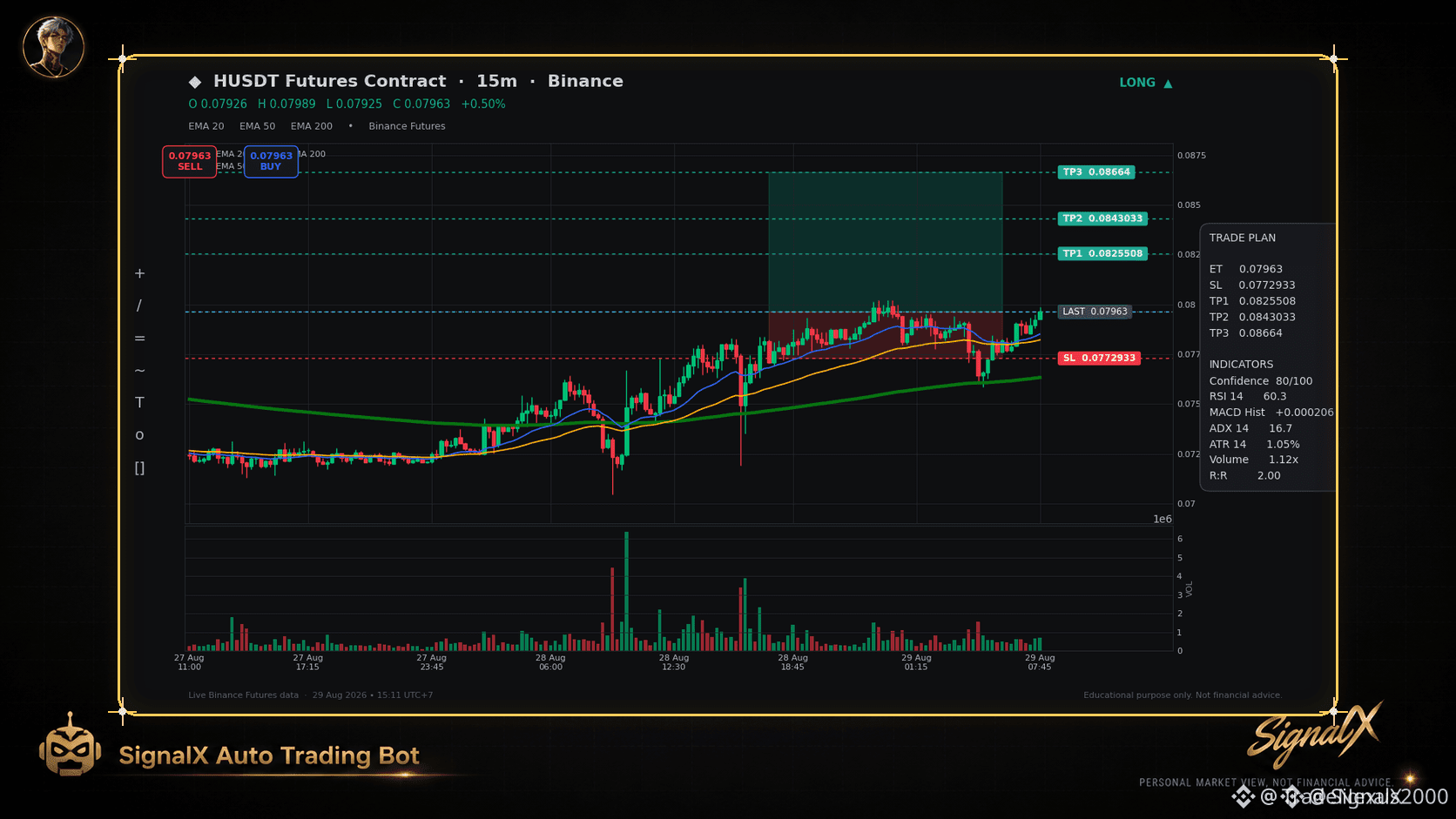Image resolution: width=1456 pixels, height=819 pixels.
Task: Select the plus crosshair tool in left toolbar
Action: point(139,273)
